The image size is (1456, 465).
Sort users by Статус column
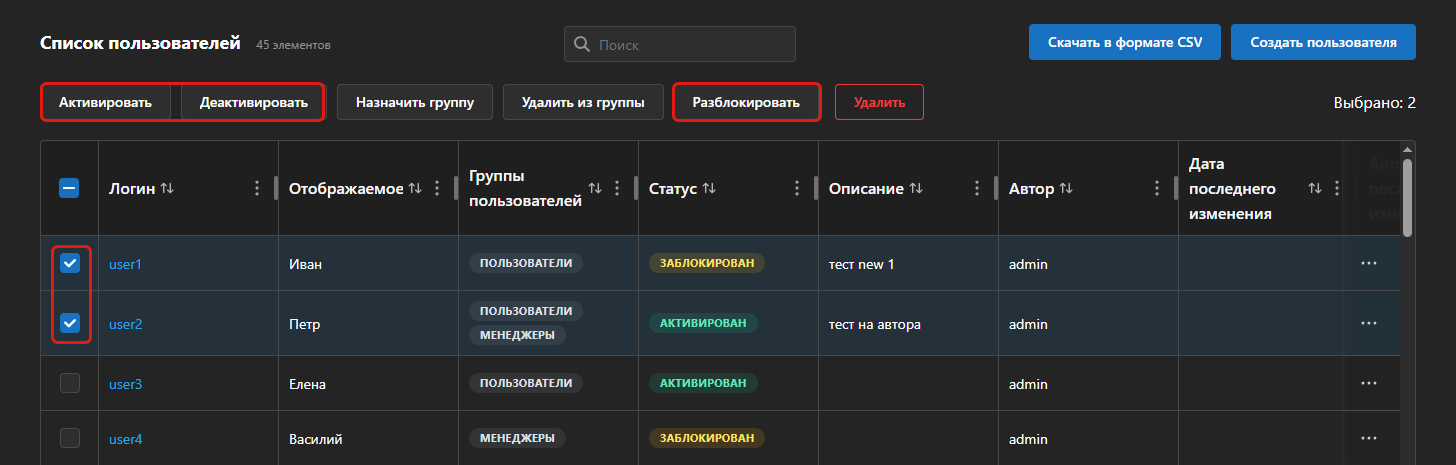pos(709,188)
